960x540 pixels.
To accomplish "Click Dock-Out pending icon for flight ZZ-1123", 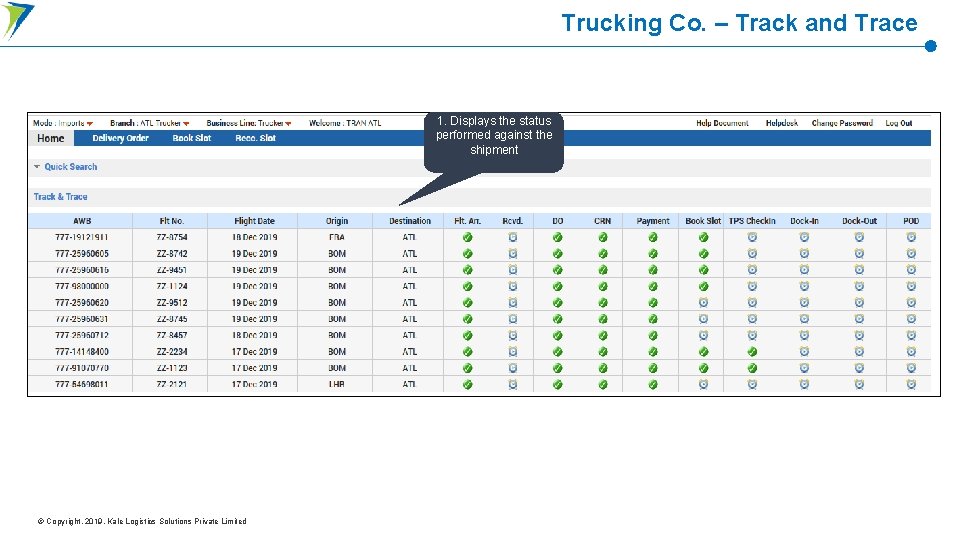I will pos(860,368).
